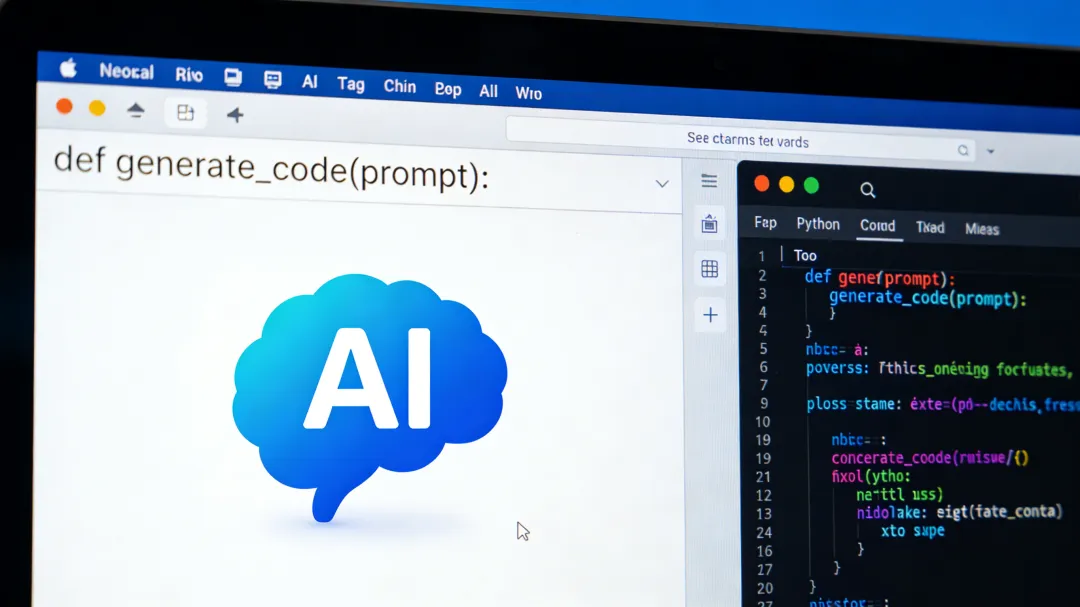
Task: Click the hamburger lines sidebar icon
Action: [709, 181]
